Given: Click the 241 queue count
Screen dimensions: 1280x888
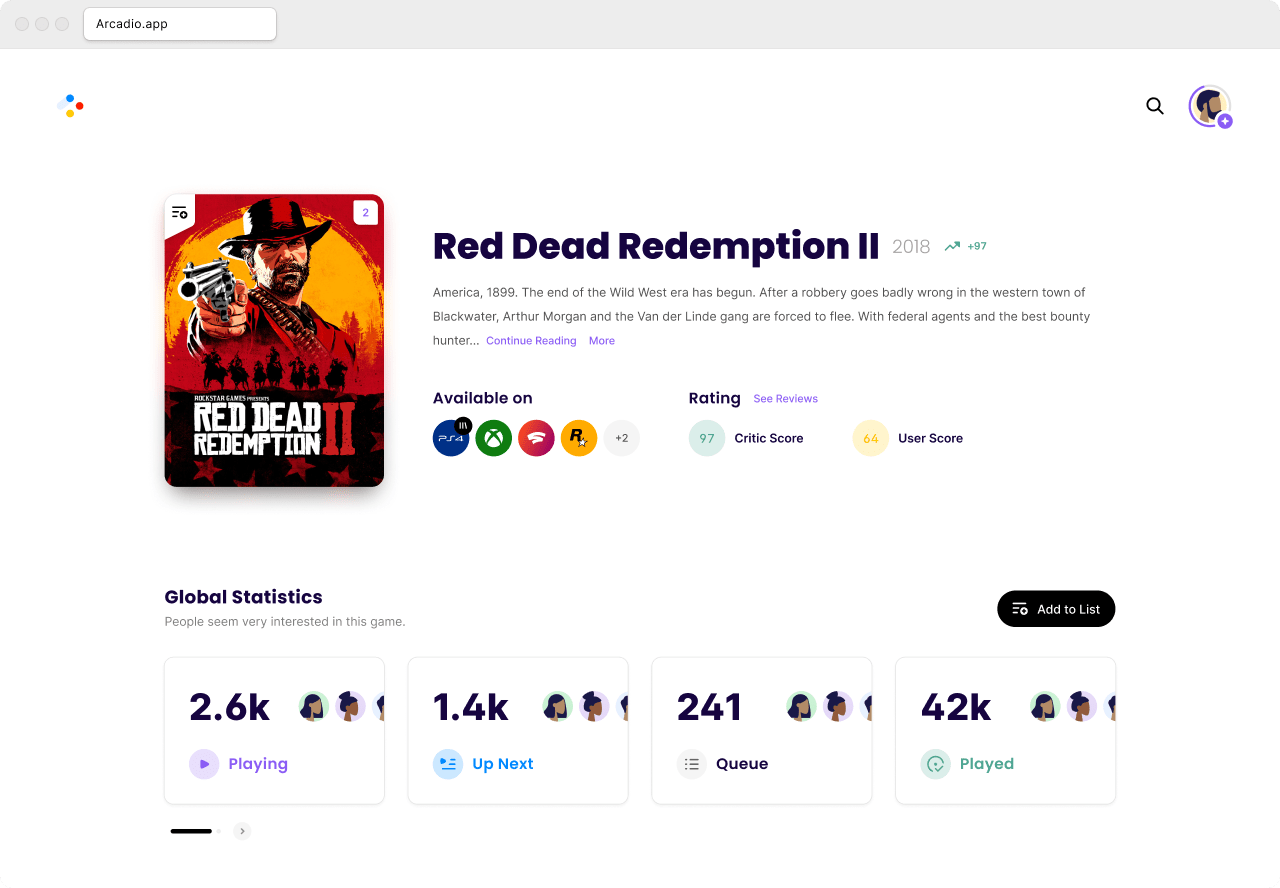Looking at the screenshot, I should [x=709, y=707].
